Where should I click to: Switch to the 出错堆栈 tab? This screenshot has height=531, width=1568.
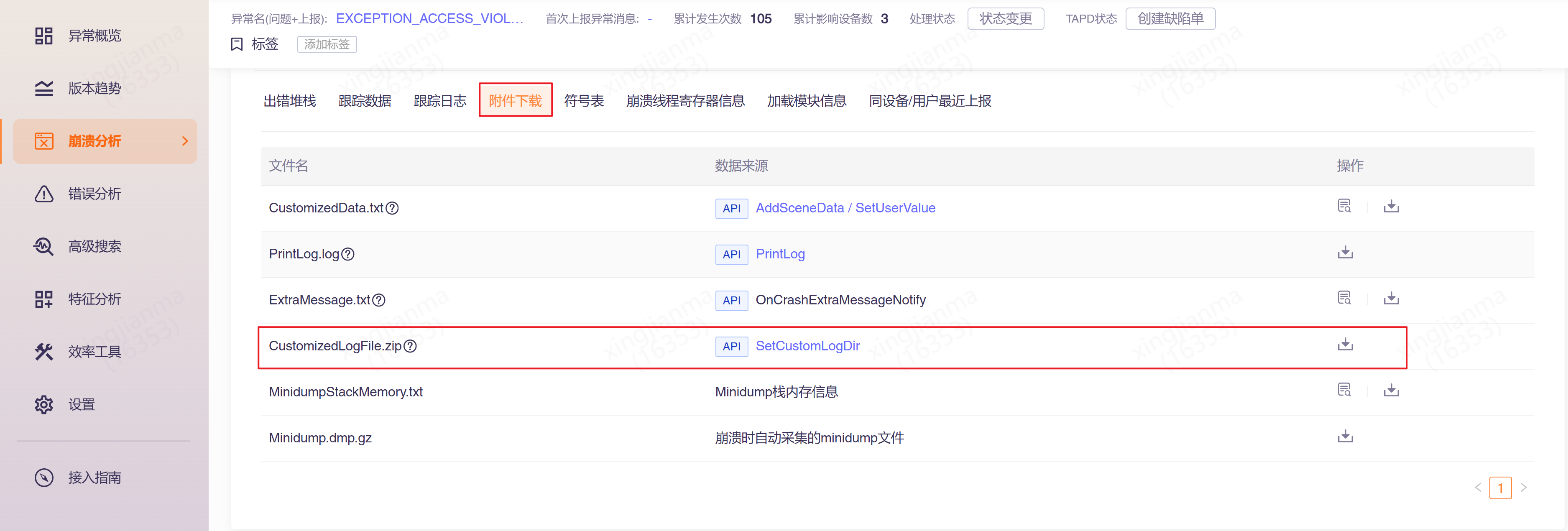click(289, 101)
